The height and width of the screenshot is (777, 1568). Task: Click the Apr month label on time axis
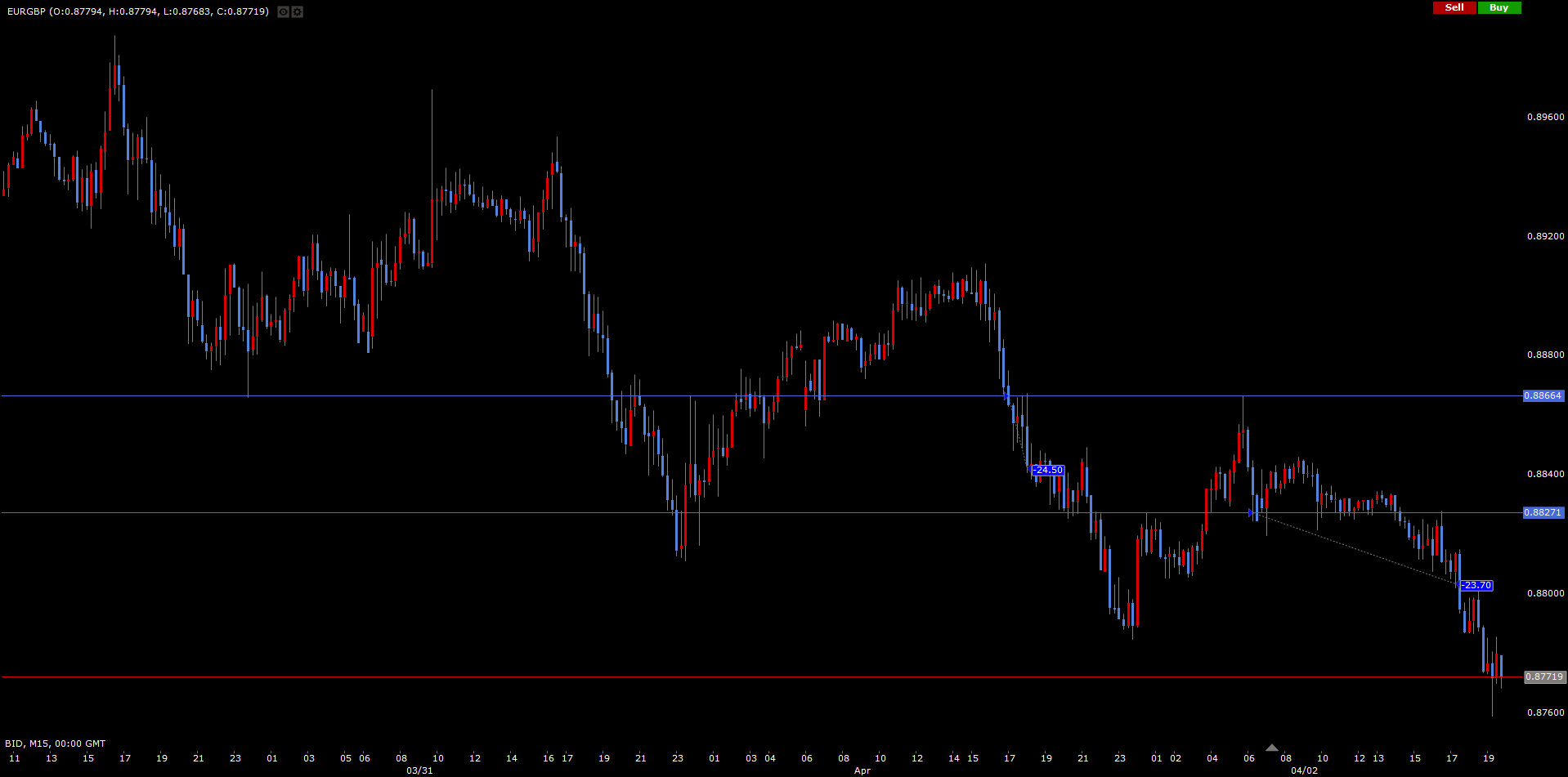coord(862,770)
